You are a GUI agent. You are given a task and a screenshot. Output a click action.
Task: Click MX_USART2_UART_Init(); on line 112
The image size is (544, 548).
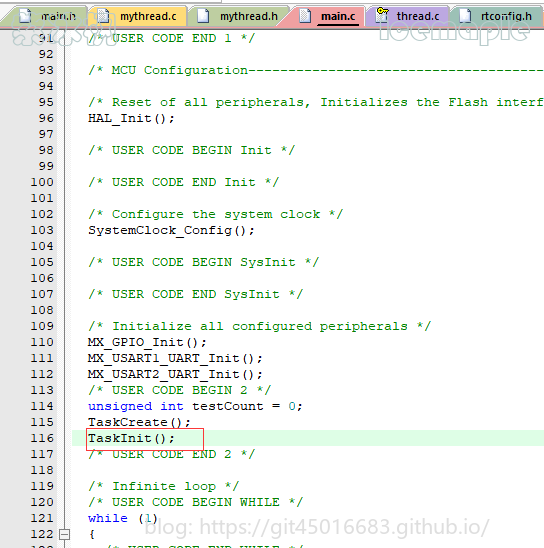[175, 374]
